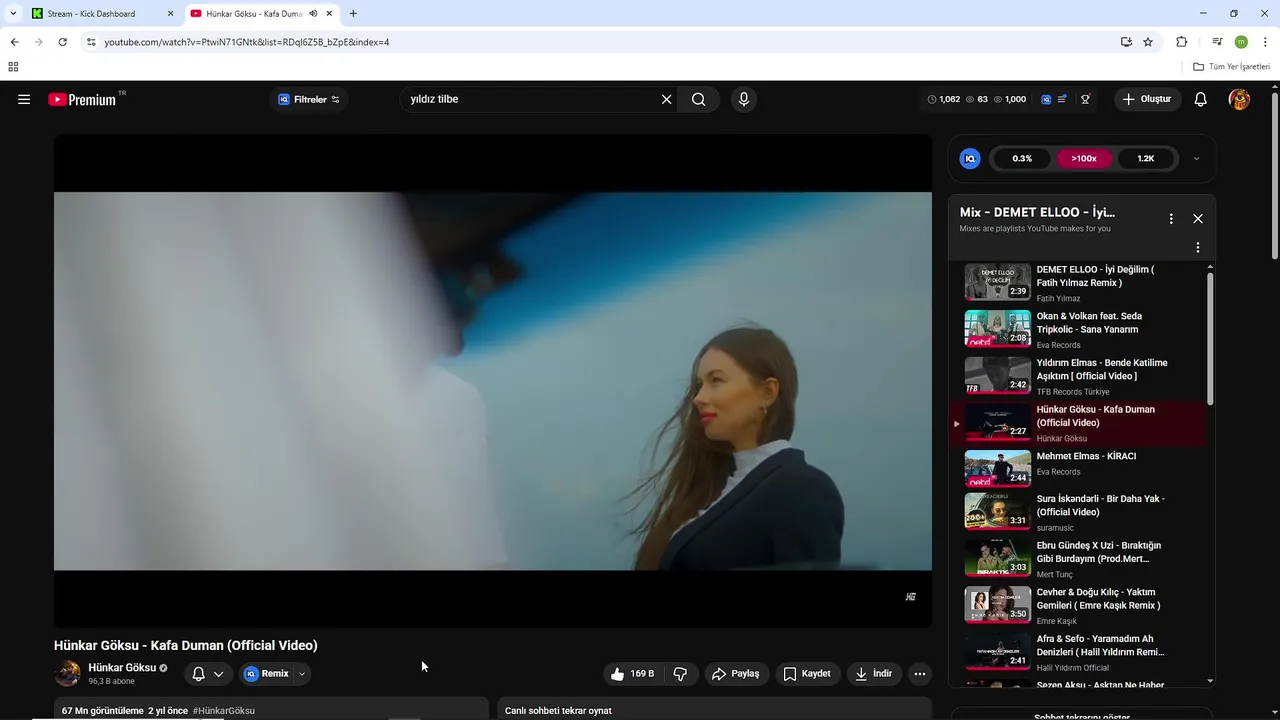
Task: Like the video with 169 B thumbs-up
Action: tap(634, 674)
